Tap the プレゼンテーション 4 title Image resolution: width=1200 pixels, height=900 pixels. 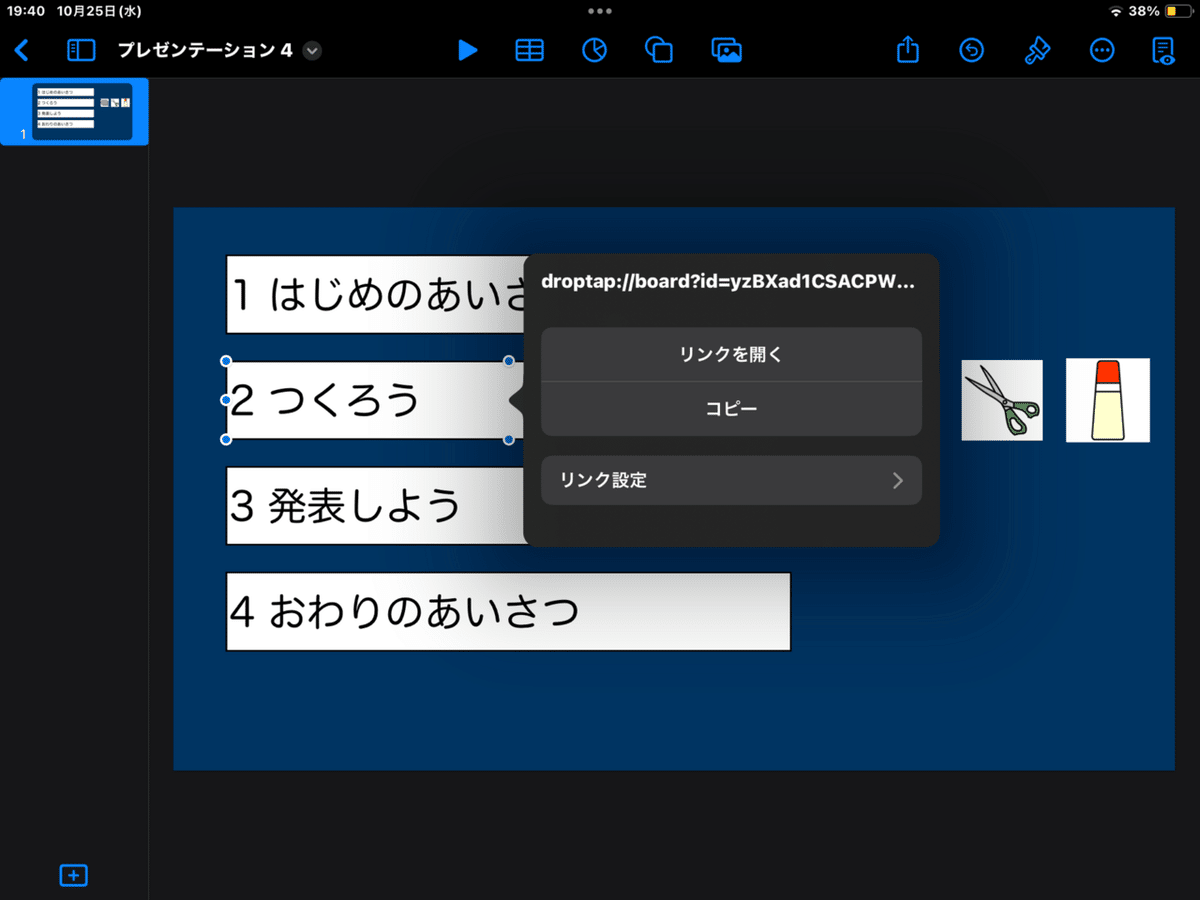point(205,50)
